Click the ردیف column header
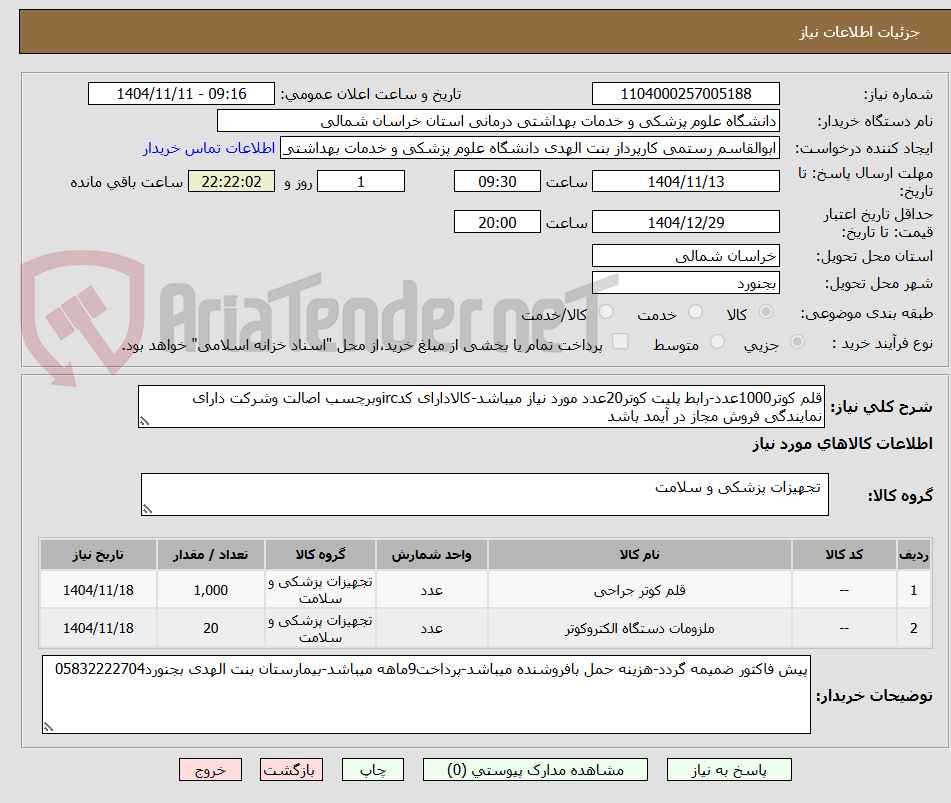The image size is (951, 803). [913, 554]
